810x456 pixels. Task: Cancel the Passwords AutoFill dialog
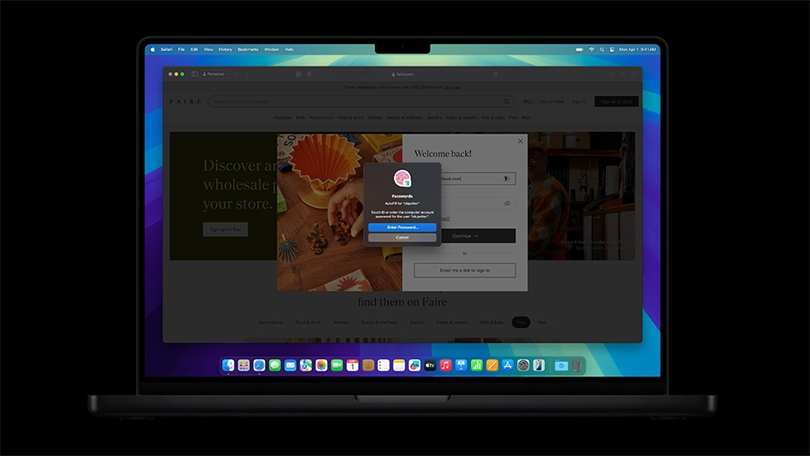(401, 237)
